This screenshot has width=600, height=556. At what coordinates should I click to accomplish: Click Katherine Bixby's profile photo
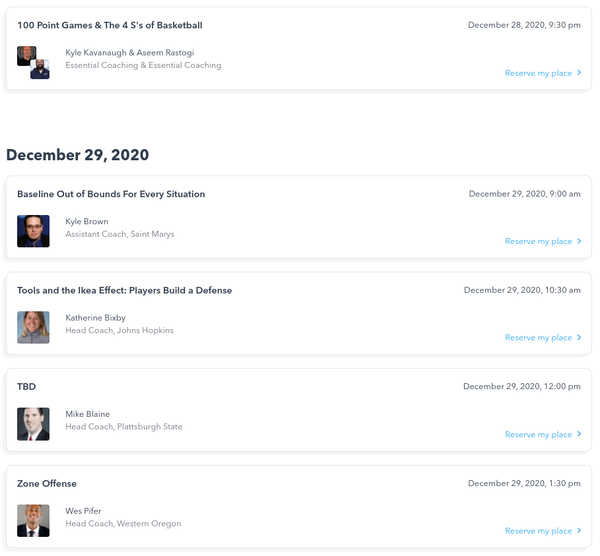[33, 327]
